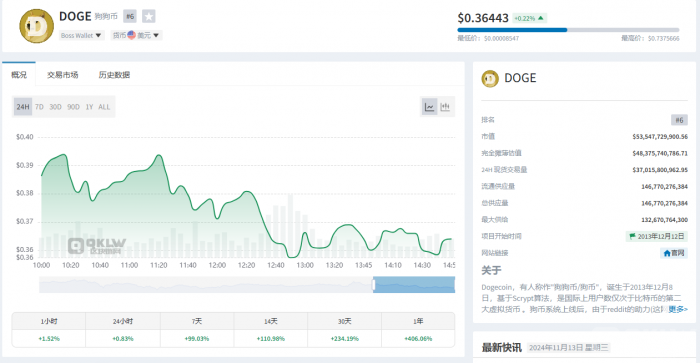Switch to the 概况 tab
This screenshot has height=363, width=700.
[19, 75]
